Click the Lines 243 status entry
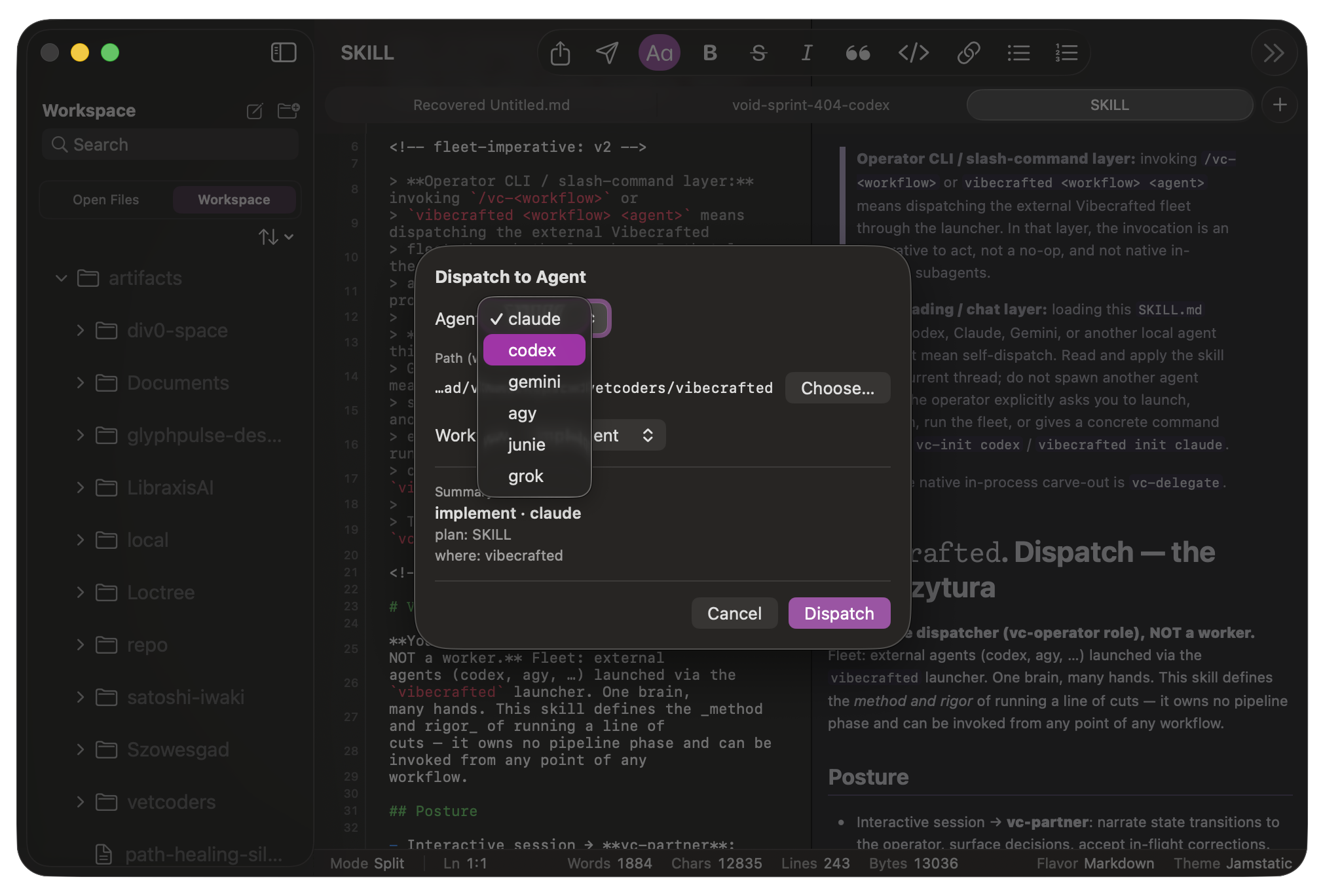This screenshot has height=896, width=1323. click(x=815, y=863)
